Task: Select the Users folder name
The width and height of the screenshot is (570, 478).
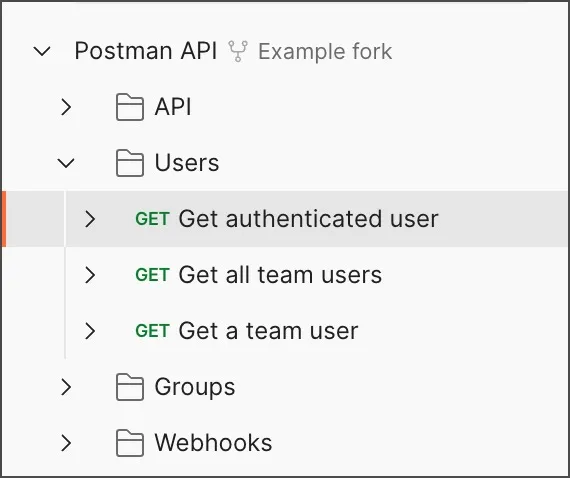Action: click(x=187, y=163)
